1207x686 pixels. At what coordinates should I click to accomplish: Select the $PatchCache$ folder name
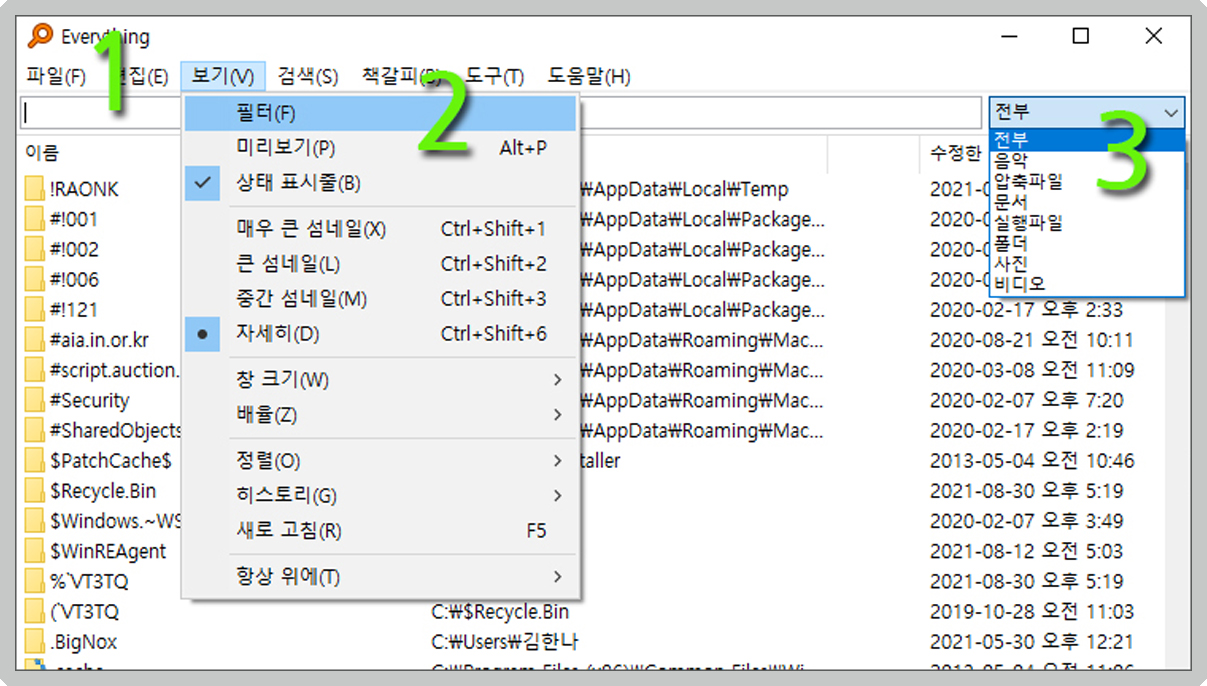click(111, 461)
